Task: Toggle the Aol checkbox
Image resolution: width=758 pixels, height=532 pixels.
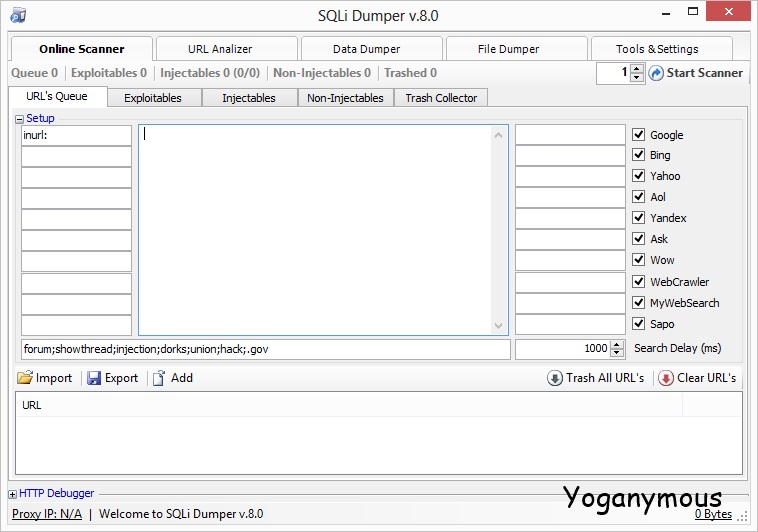Action: pos(639,196)
